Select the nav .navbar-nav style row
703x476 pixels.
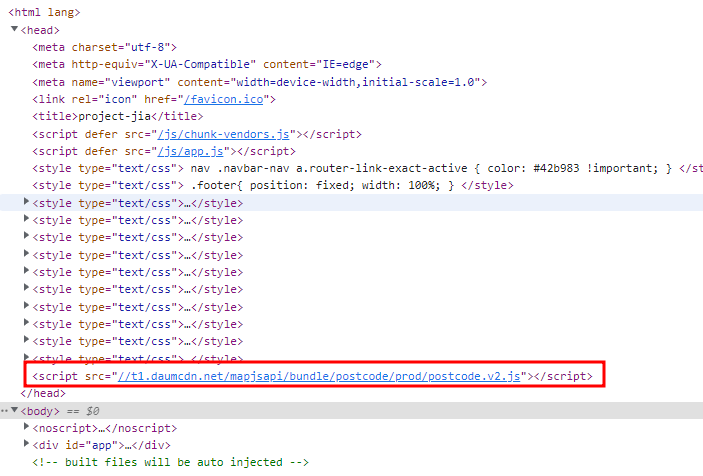tap(367, 168)
